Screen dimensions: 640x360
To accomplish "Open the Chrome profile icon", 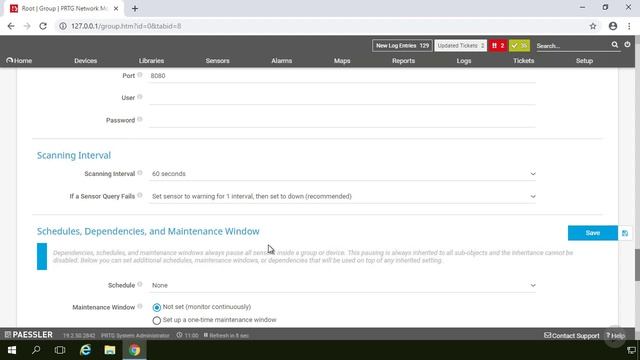I will [x=613, y=26].
